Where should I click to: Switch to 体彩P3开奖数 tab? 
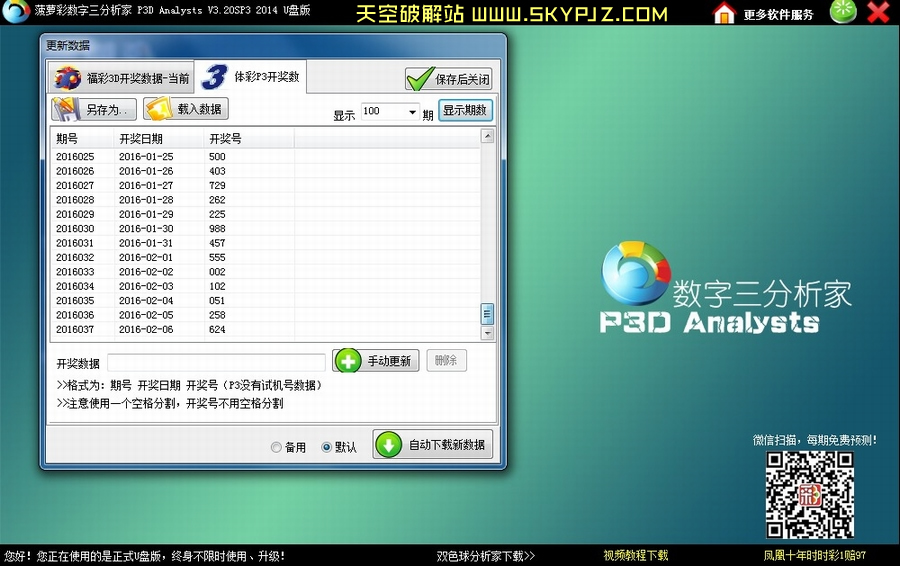(252, 77)
